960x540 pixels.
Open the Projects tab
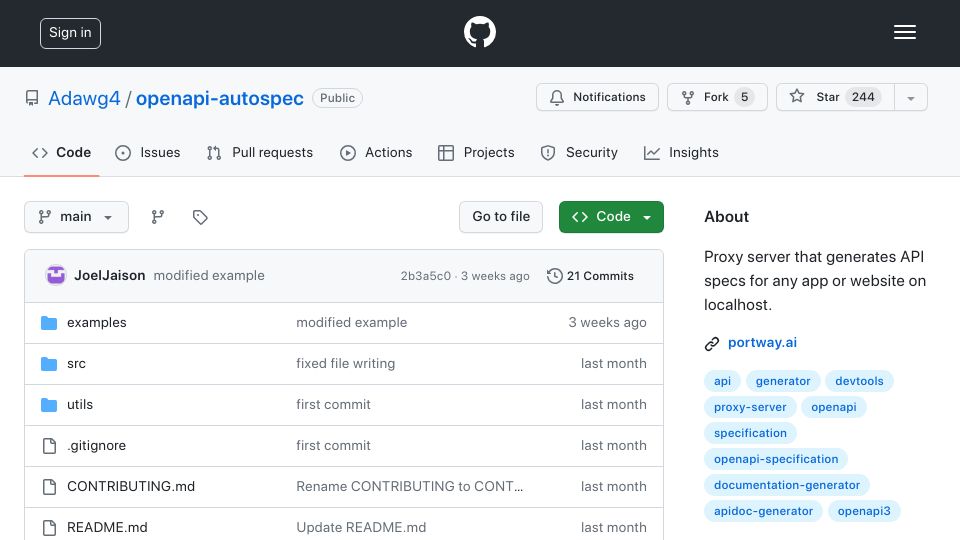pyautogui.click(x=476, y=152)
